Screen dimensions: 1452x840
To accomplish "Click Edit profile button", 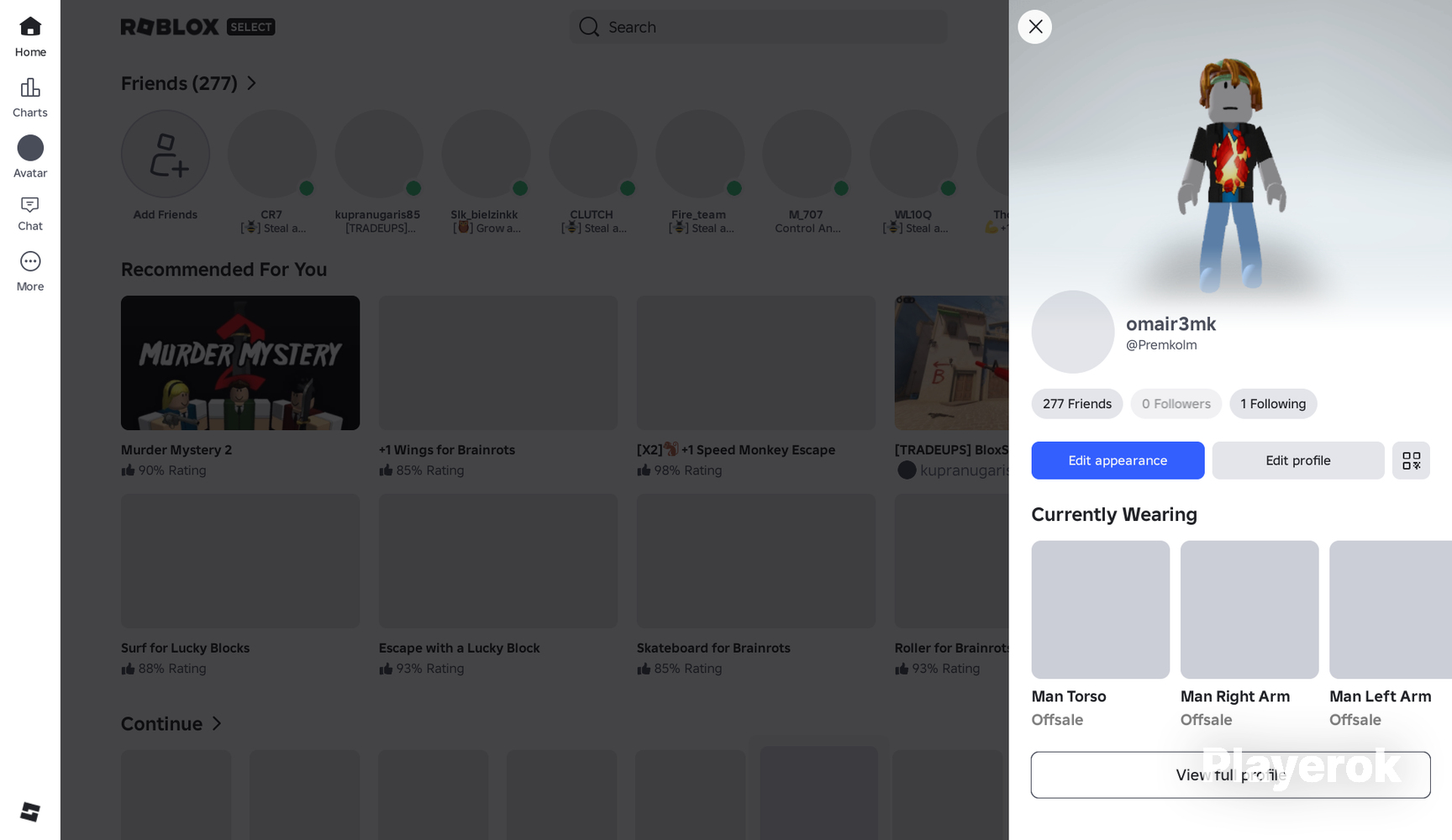I will (1298, 460).
